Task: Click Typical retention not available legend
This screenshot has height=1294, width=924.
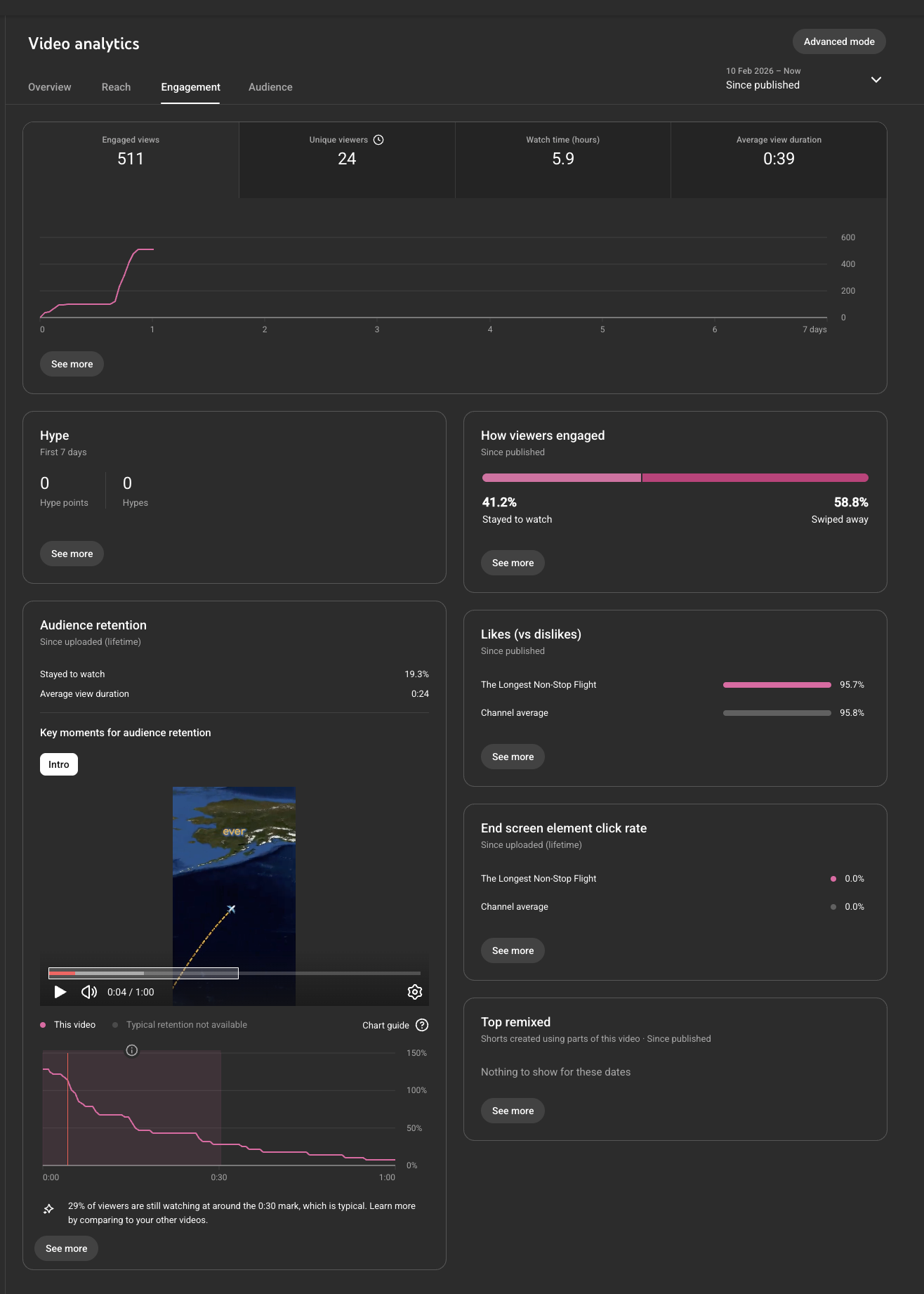Action: (x=180, y=1025)
